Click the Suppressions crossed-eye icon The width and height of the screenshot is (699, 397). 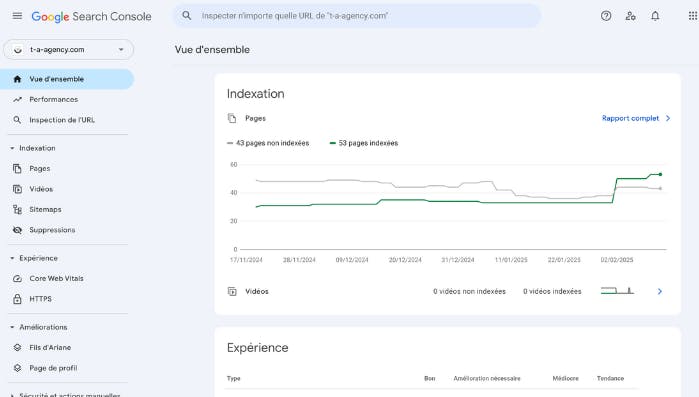coord(17,230)
